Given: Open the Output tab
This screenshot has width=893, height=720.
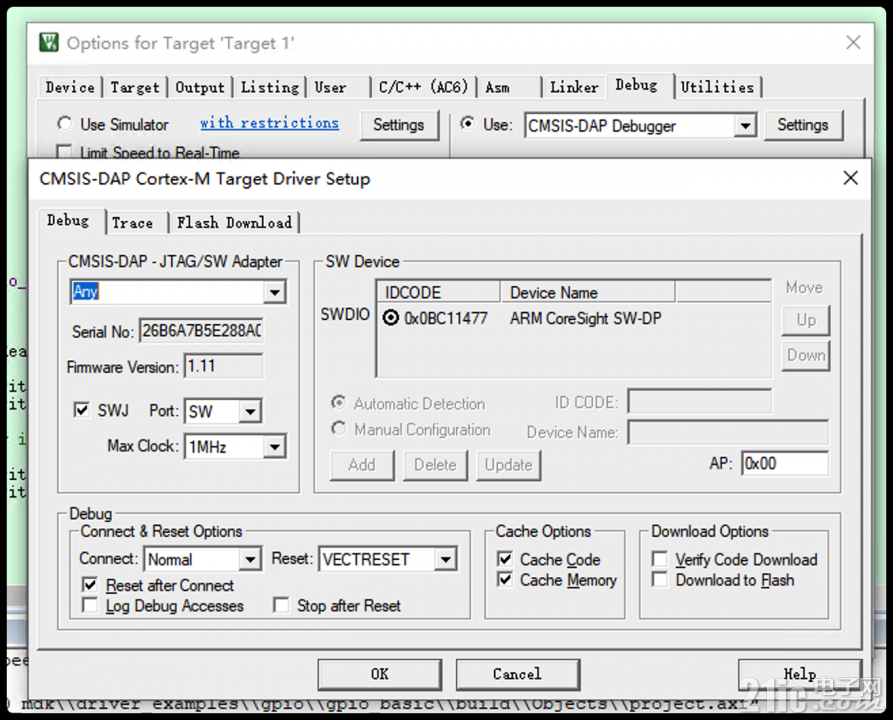Looking at the screenshot, I should (200, 87).
